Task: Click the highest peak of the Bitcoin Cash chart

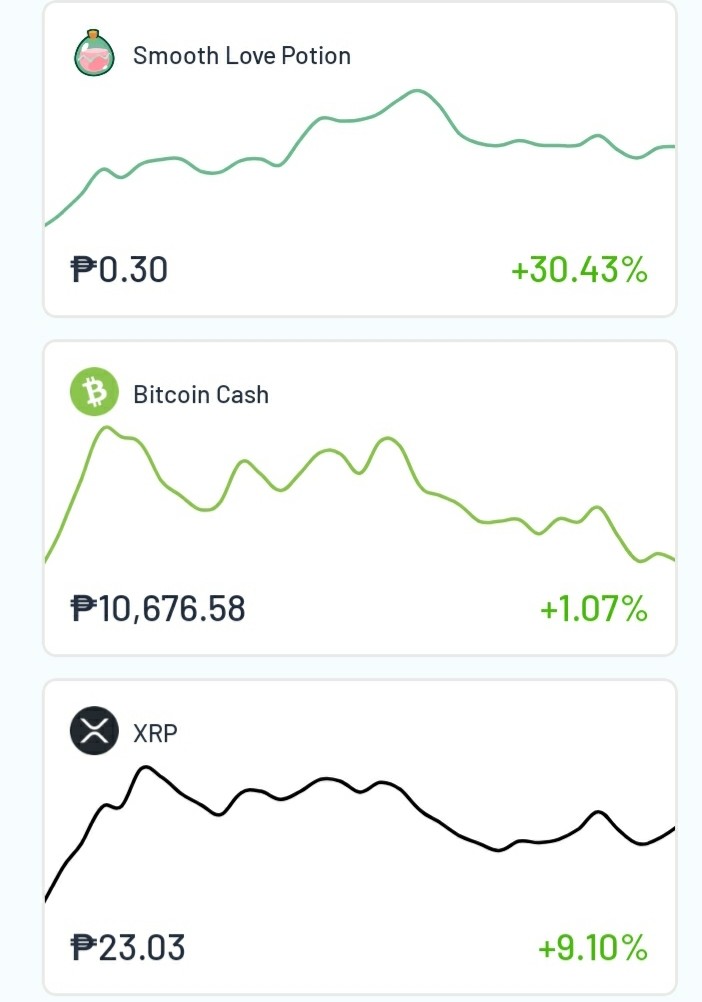Action: (107, 428)
